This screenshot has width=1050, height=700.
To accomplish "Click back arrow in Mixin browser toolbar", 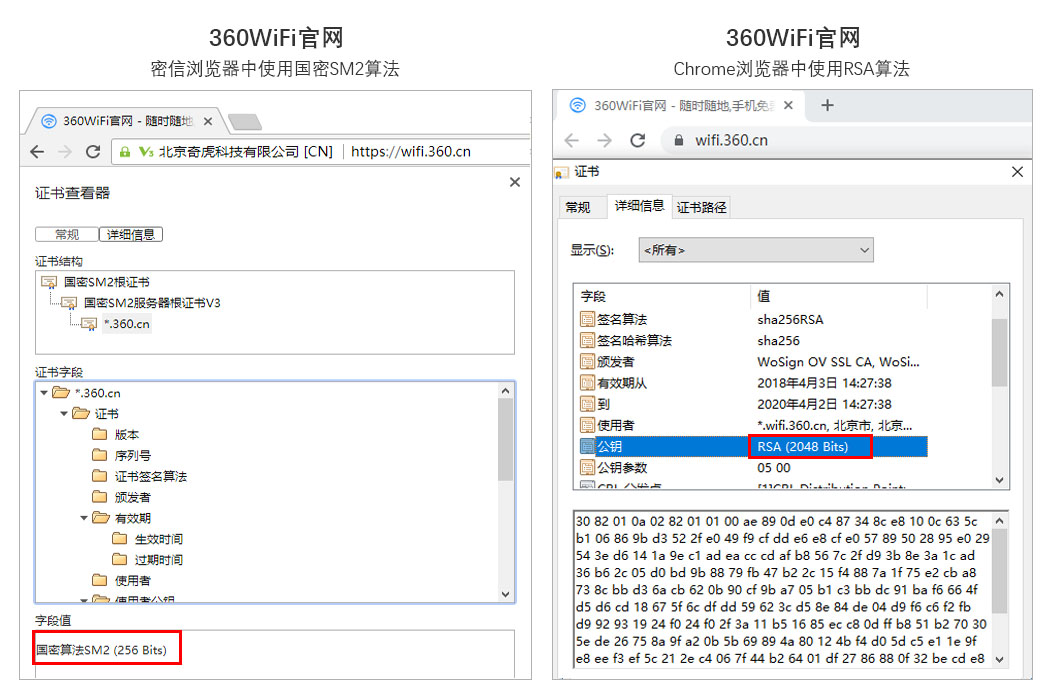I will pyautogui.click(x=38, y=152).
